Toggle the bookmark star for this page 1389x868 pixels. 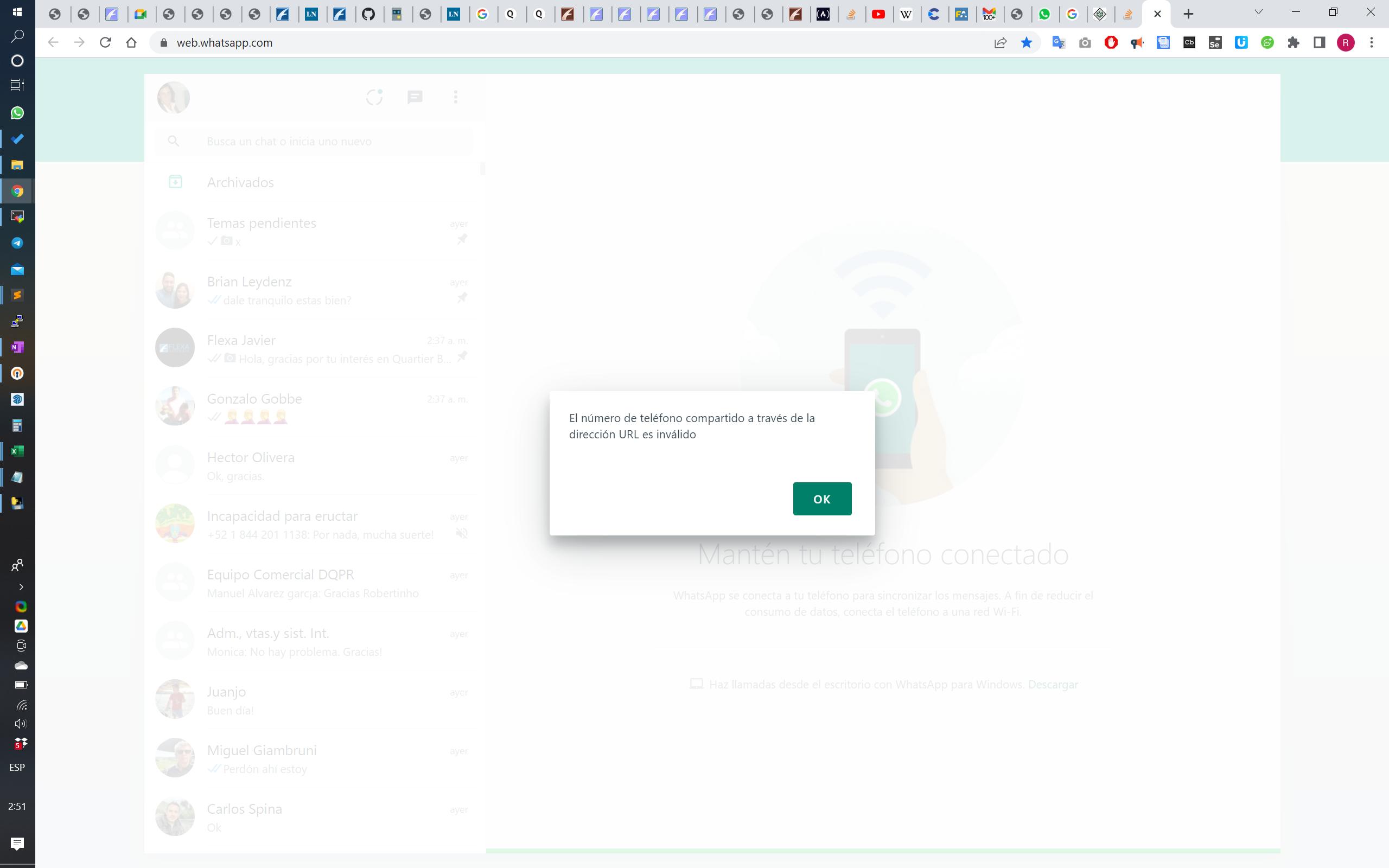pyautogui.click(x=1026, y=42)
